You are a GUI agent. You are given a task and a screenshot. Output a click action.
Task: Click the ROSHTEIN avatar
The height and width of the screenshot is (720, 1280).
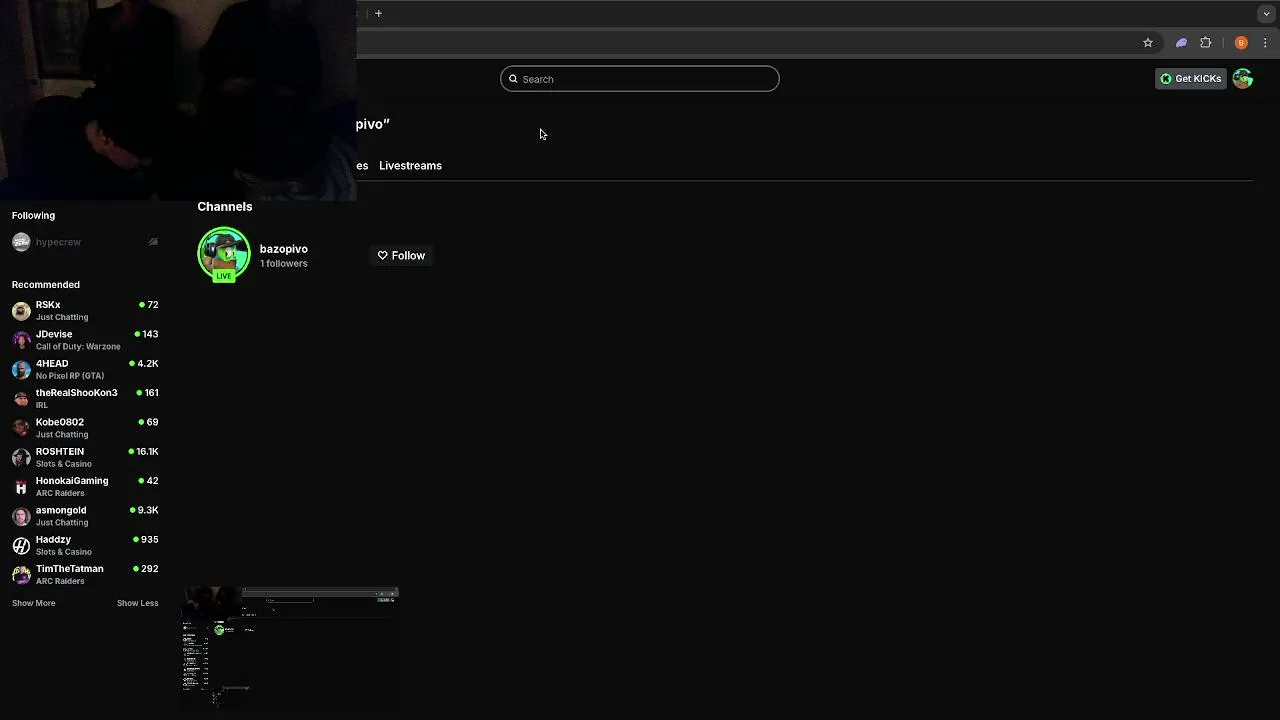[x=21, y=457]
